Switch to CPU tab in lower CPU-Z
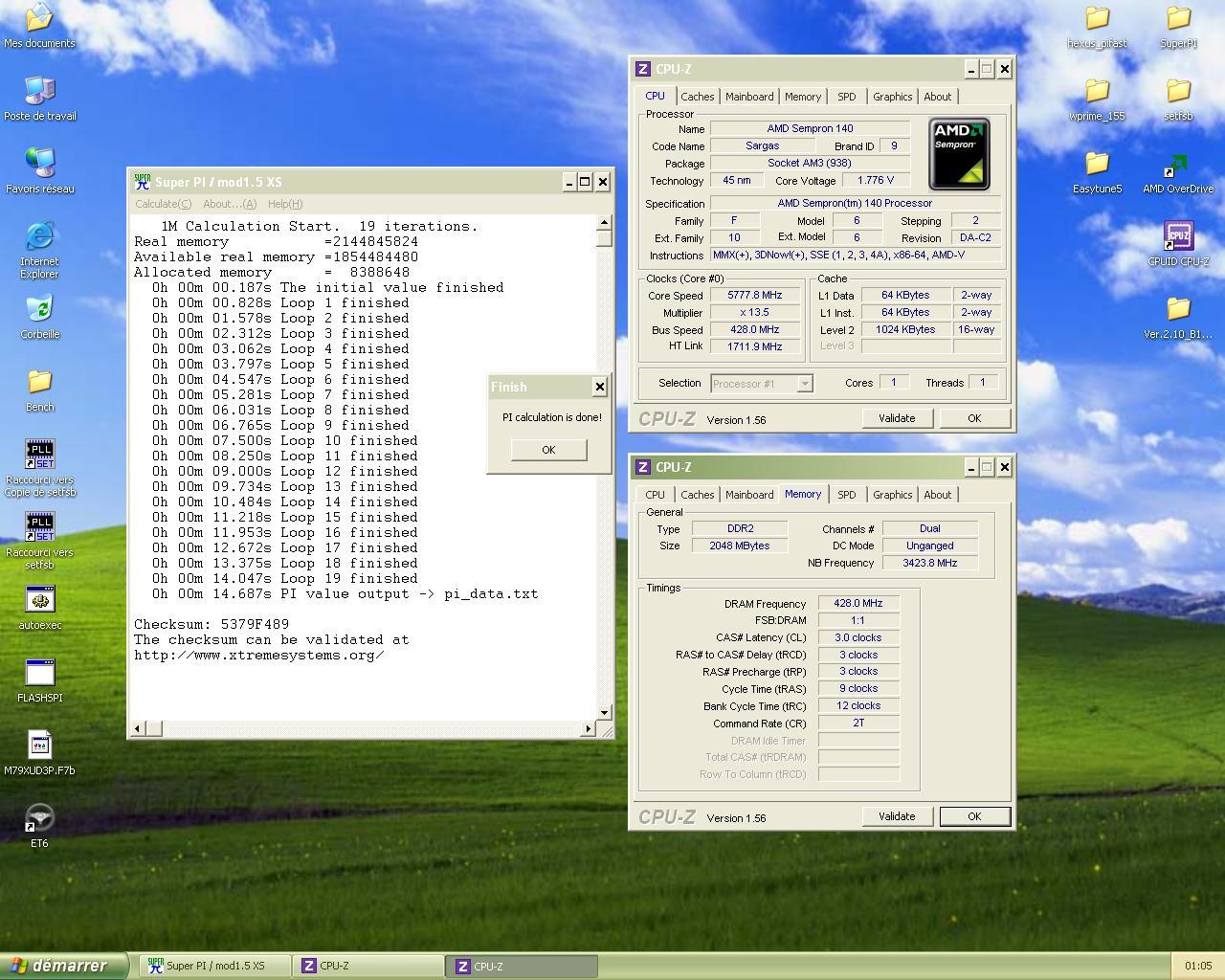Screen dimensions: 1225x980 [655, 495]
